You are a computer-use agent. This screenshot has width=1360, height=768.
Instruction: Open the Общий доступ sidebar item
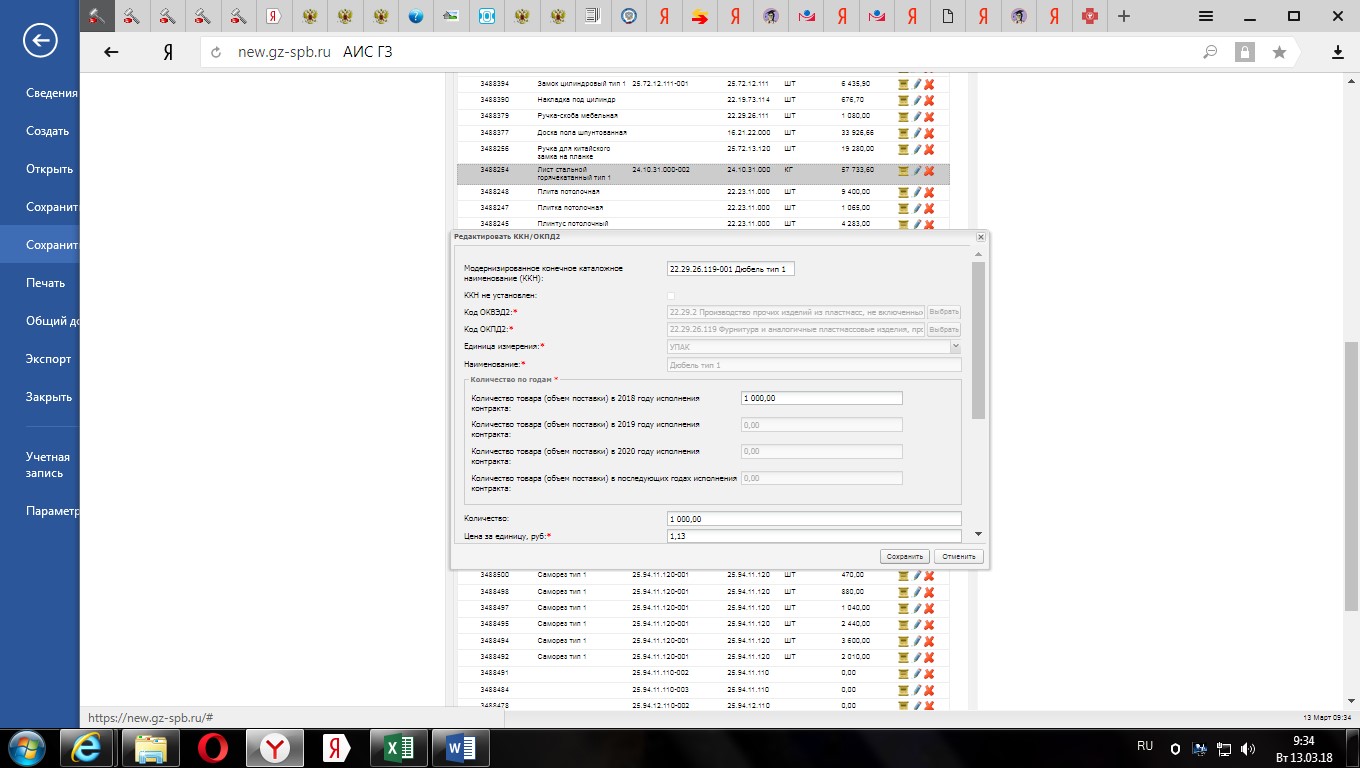[52, 321]
